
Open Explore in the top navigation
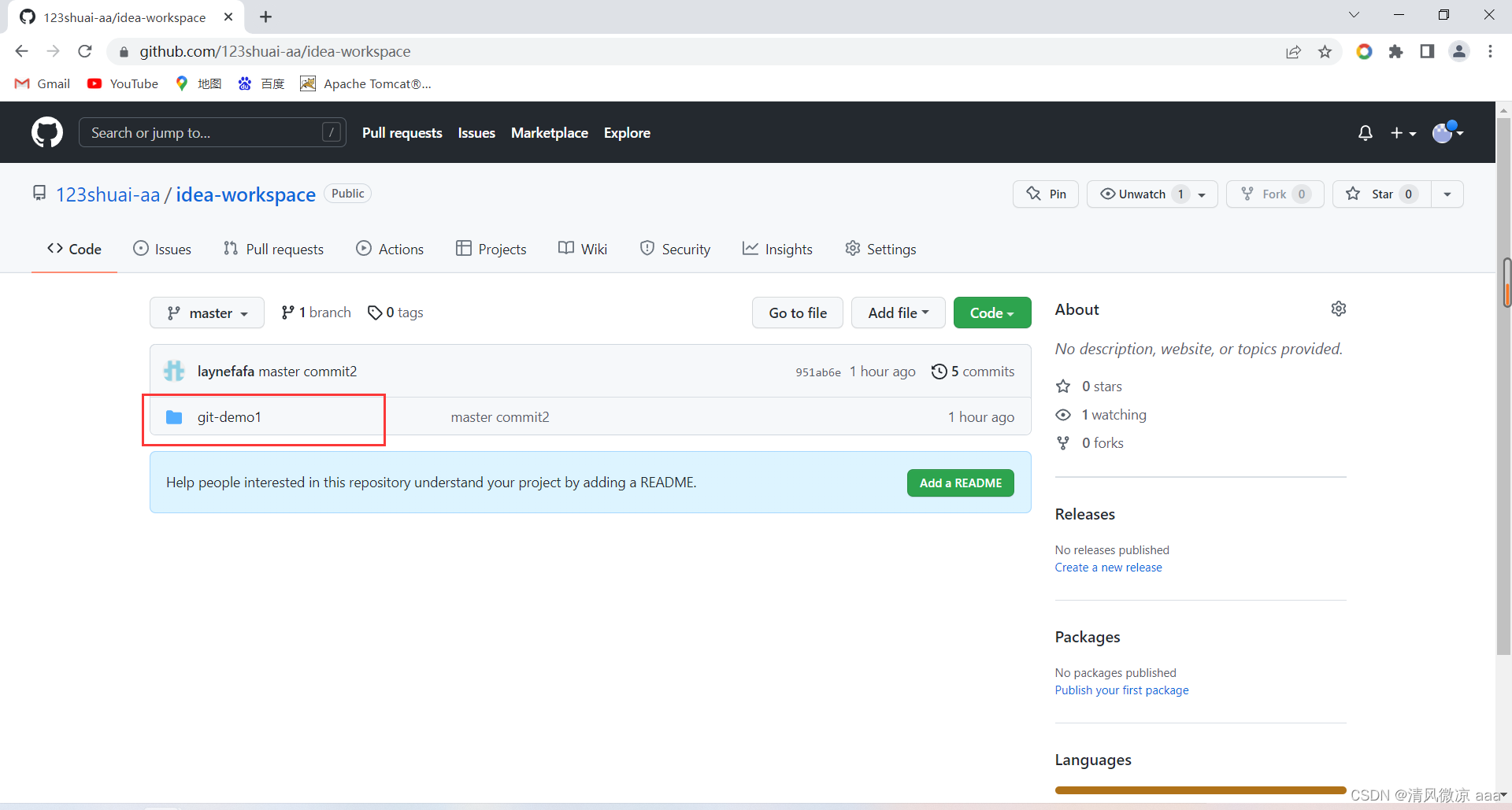[x=627, y=133]
